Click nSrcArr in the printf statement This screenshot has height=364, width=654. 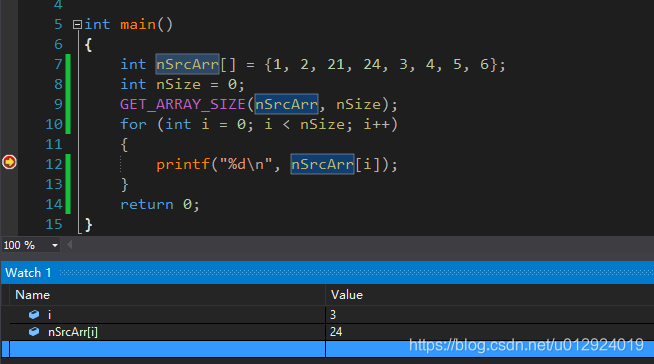coord(322,164)
